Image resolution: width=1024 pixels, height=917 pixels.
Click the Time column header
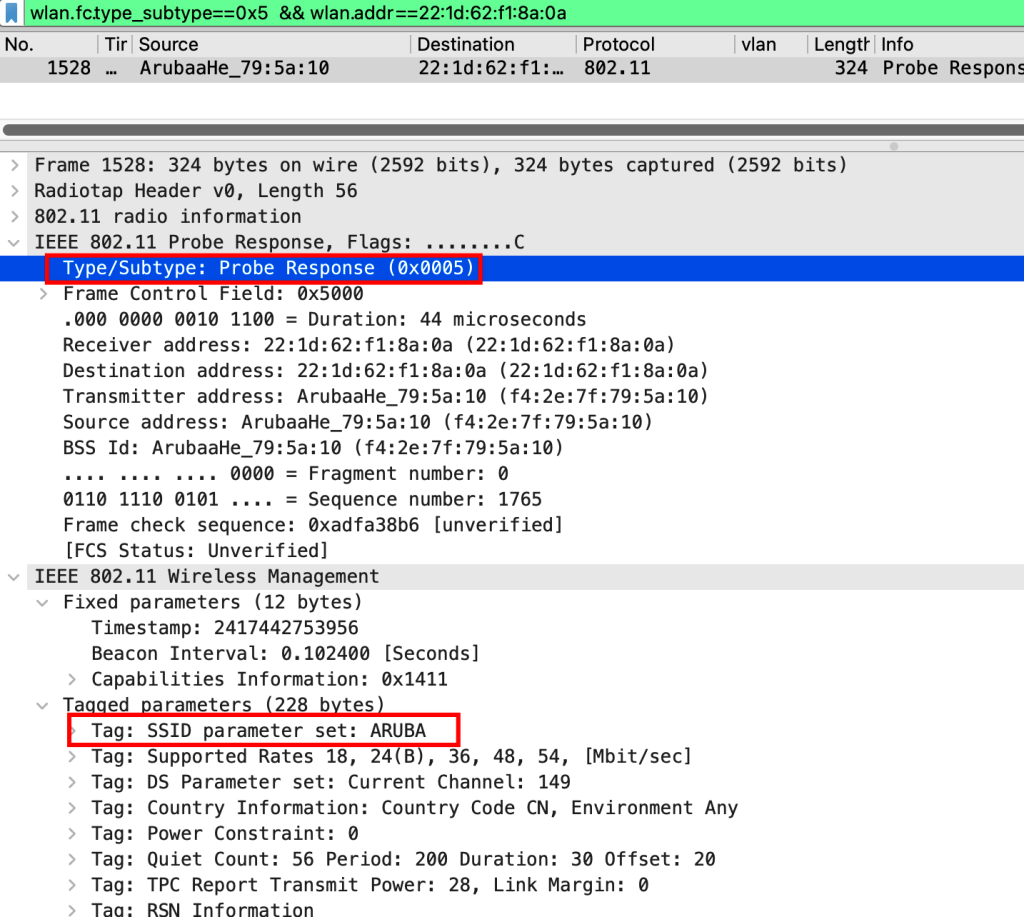pos(116,44)
